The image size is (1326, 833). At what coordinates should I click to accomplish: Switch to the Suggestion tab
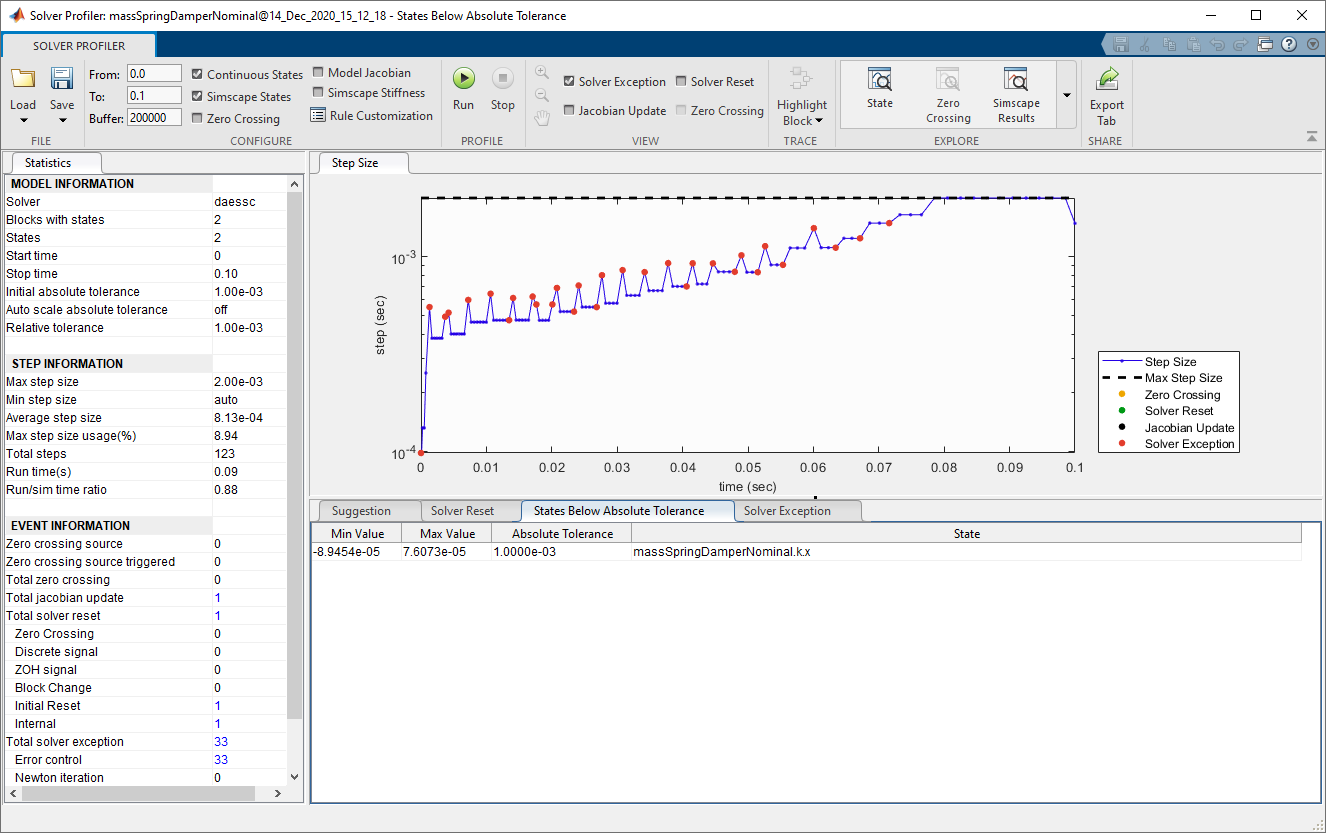tap(361, 511)
